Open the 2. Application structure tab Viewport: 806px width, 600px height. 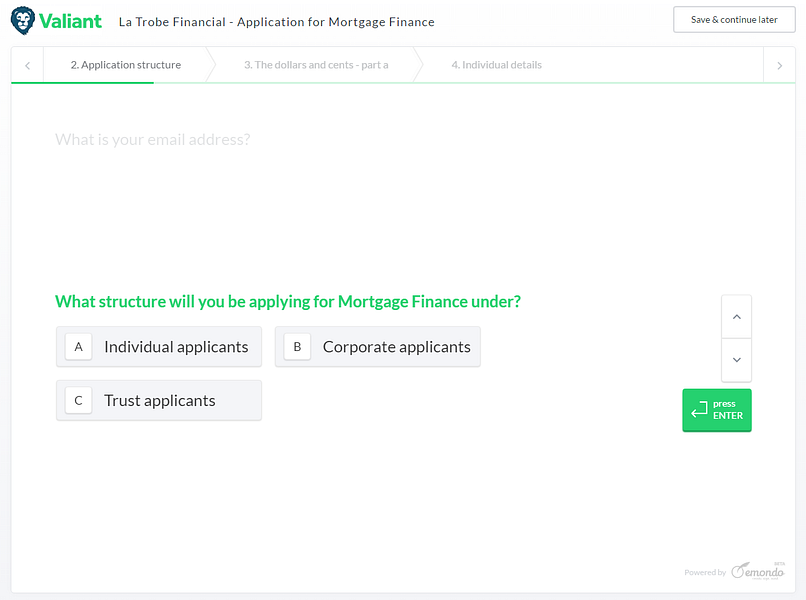126,65
